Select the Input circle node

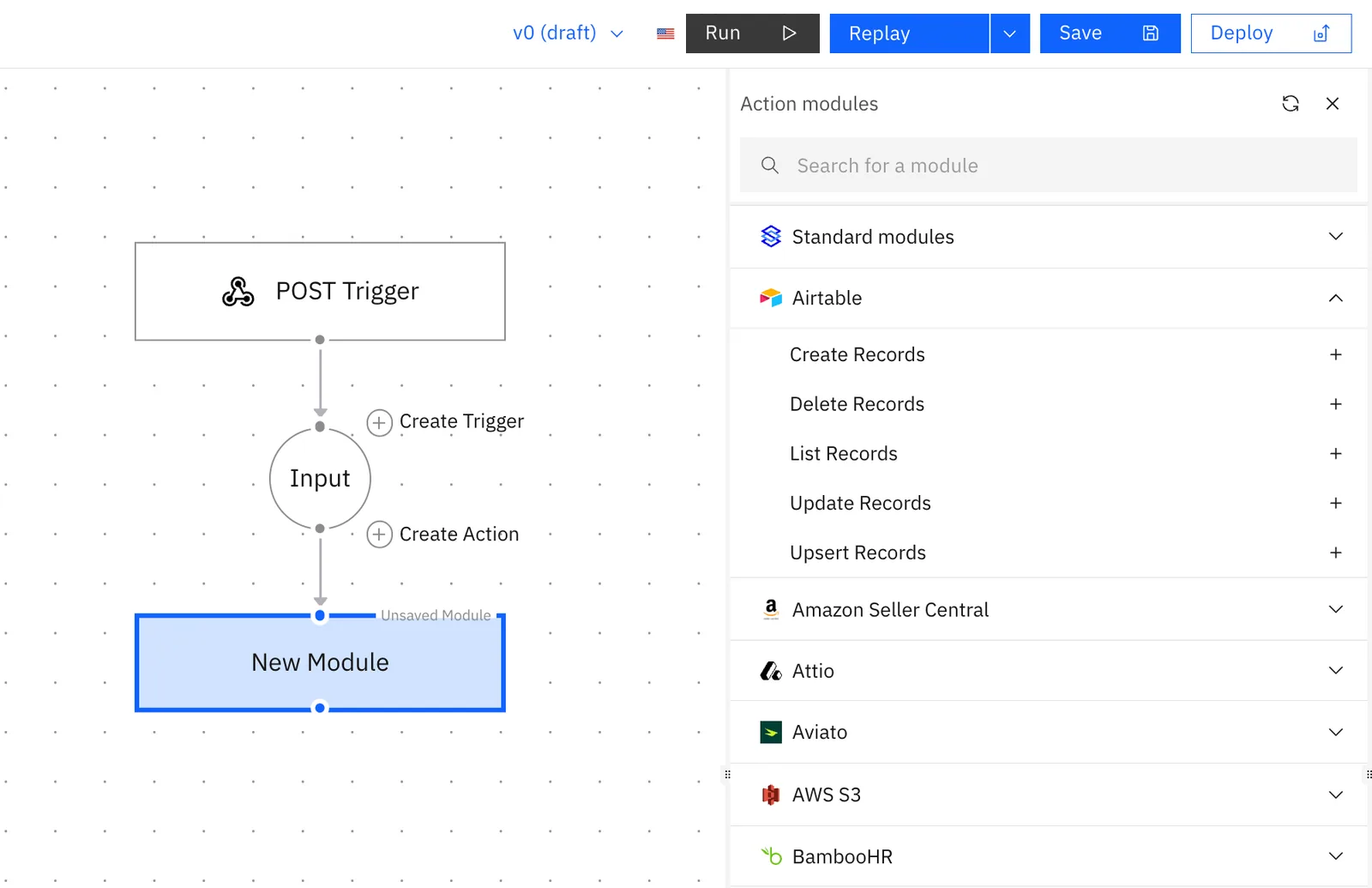(x=320, y=478)
